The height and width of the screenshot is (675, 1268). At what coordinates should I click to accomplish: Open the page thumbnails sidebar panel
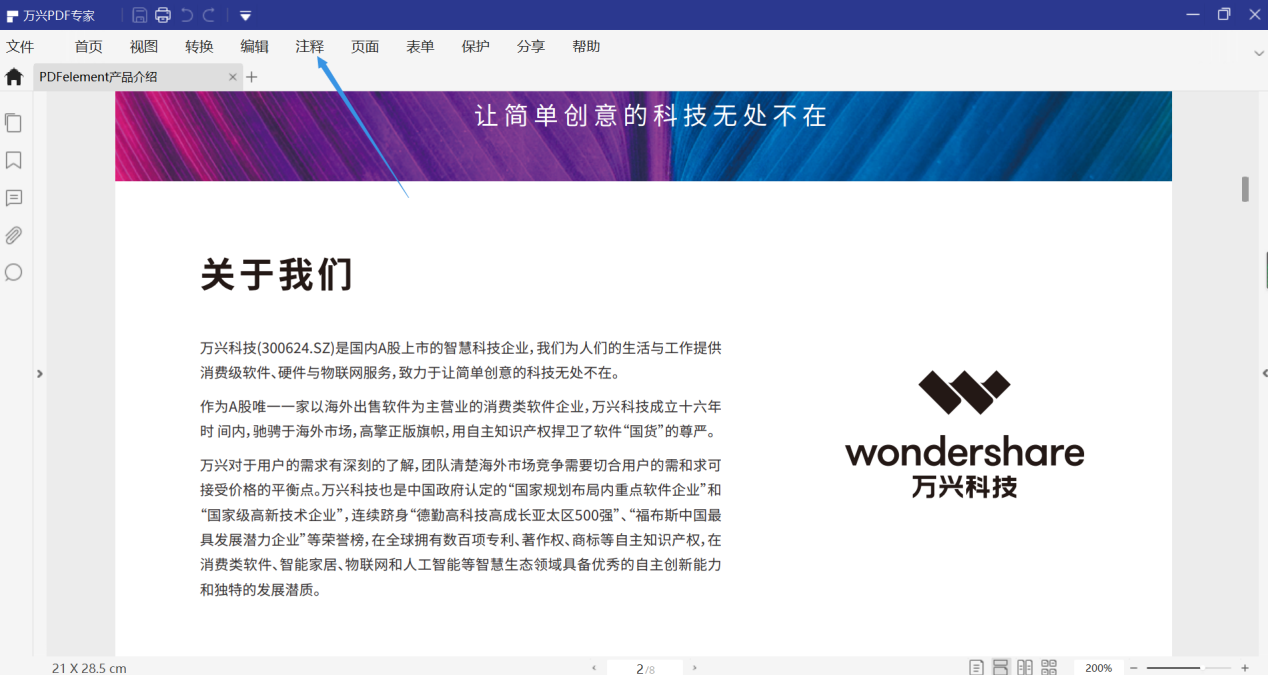click(13, 123)
